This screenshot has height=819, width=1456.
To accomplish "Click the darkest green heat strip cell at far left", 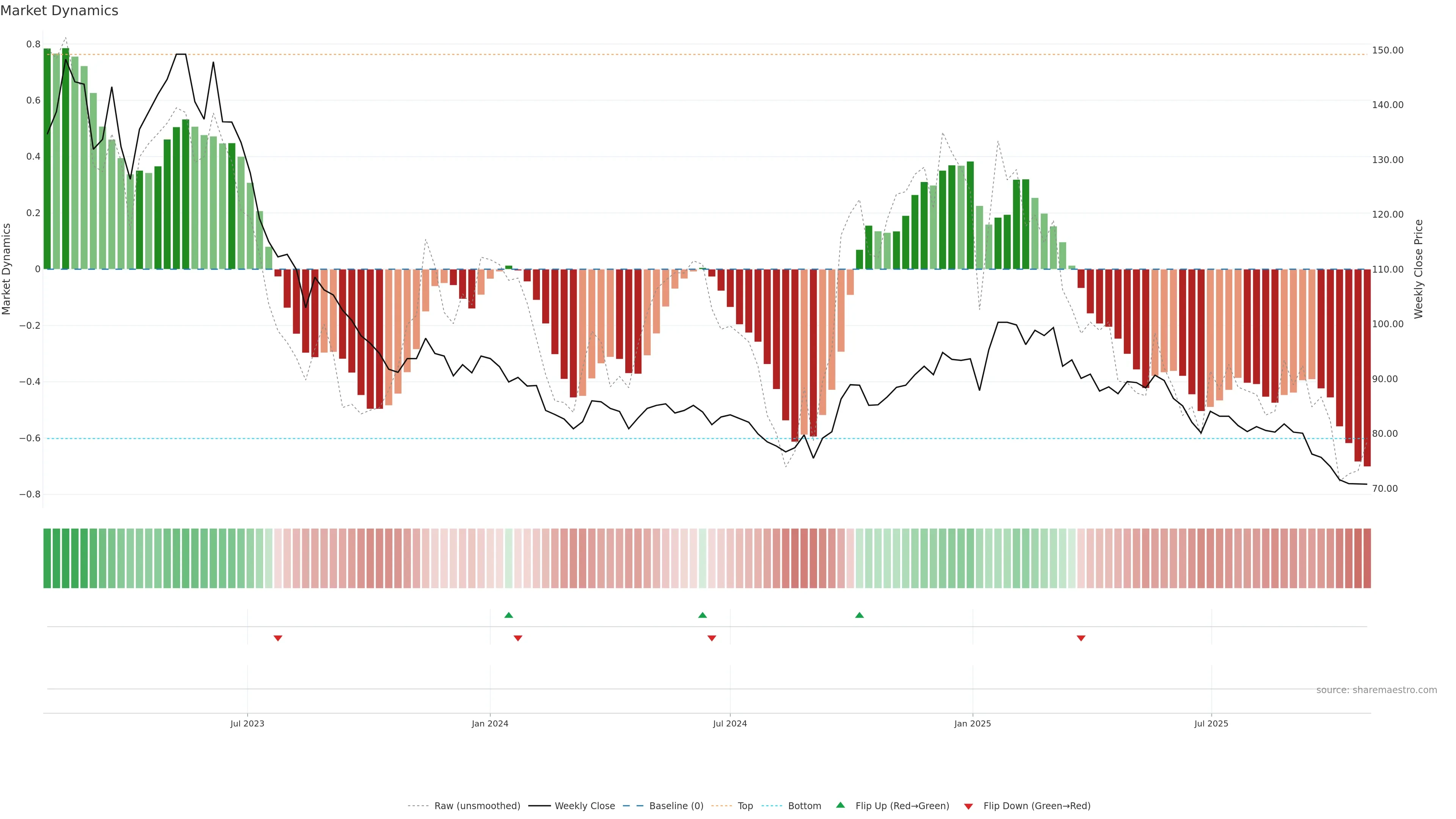I will pyautogui.click(x=47, y=559).
